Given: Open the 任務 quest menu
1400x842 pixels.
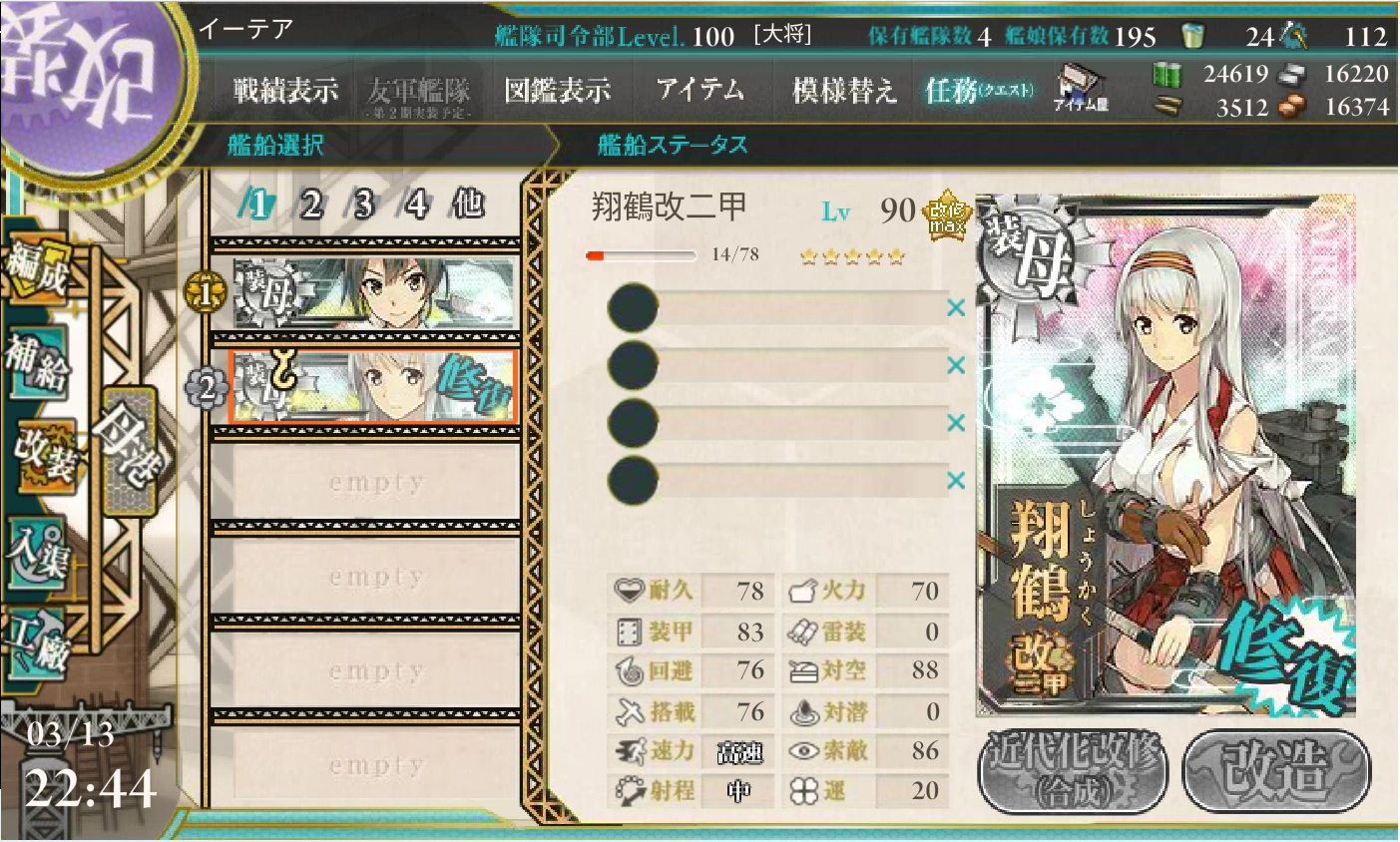Looking at the screenshot, I should tap(978, 91).
